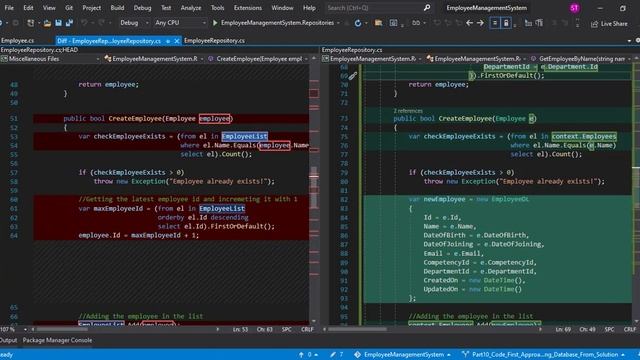
Task: Click the decrease indent icon
Action: tap(528, 23)
